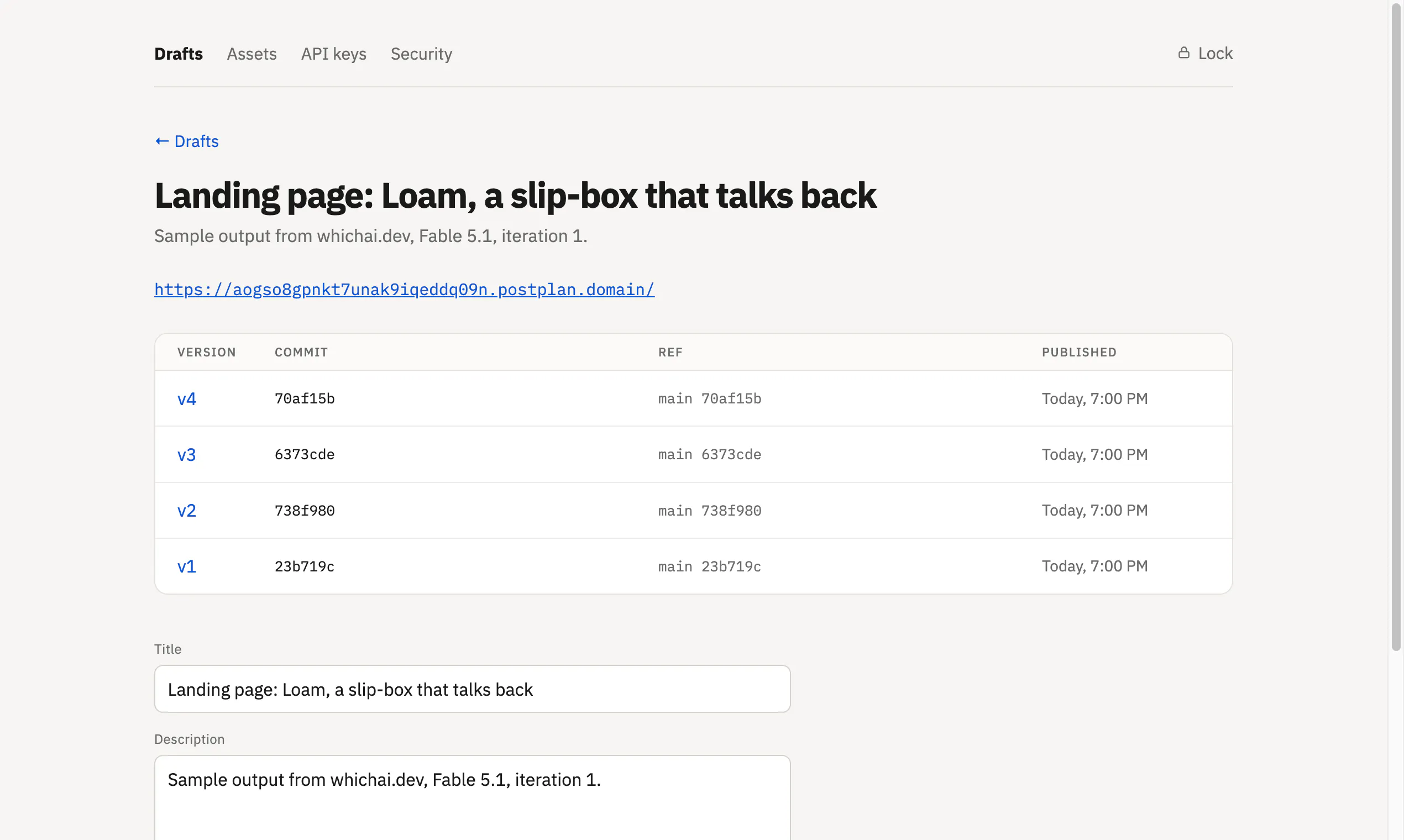This screenshot has height=840, width=1404.
Task: Select commit hash 738f980 in Commit column
Action: pos(305,511)
